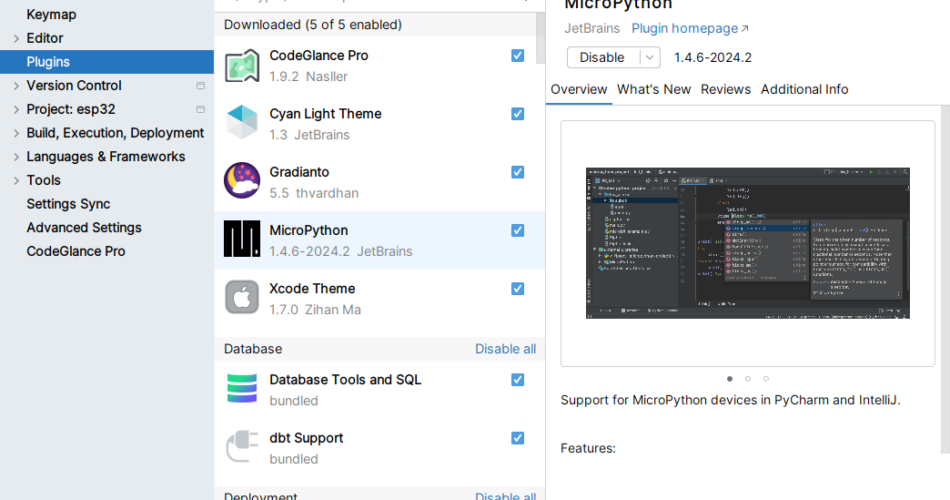Expand Languages & Frameworks node
Screen dimensions: 950x500
click(x=16, y=156)
